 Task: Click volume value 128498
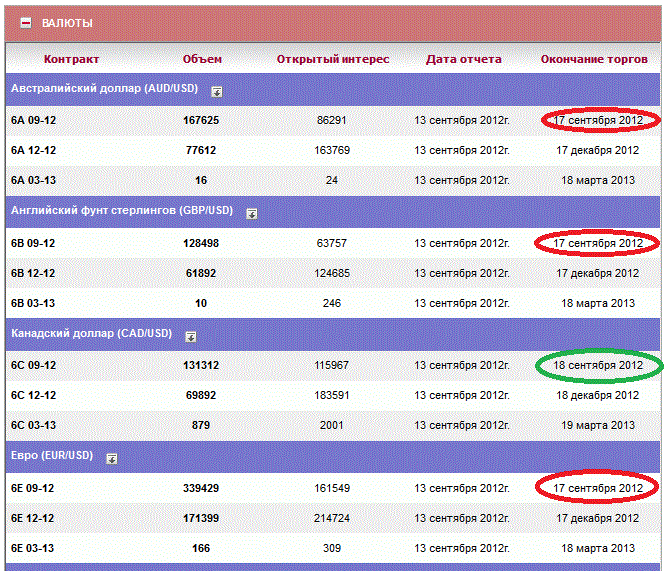(x=201, y=243)
